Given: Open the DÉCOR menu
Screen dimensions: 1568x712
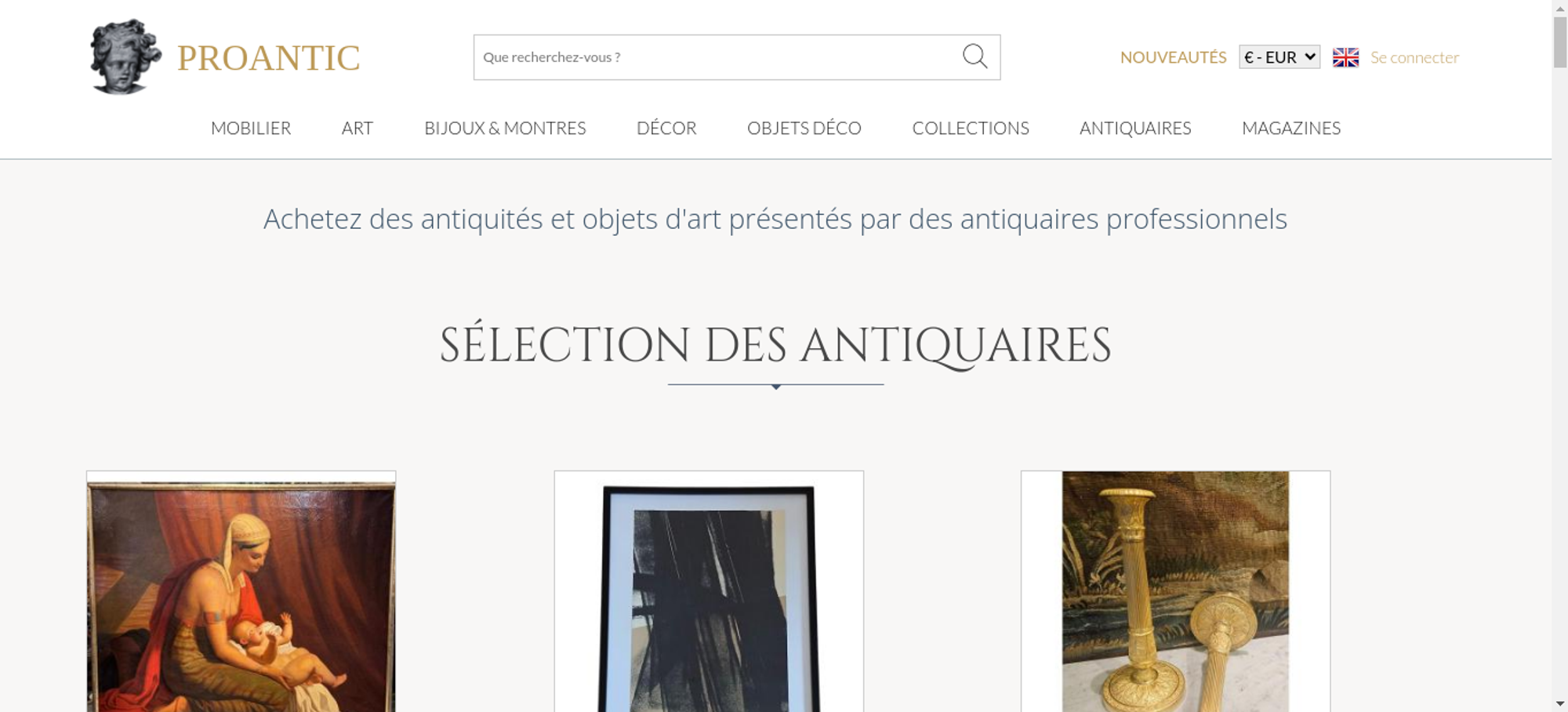Looking at the screenshot, I should point(666,128).
